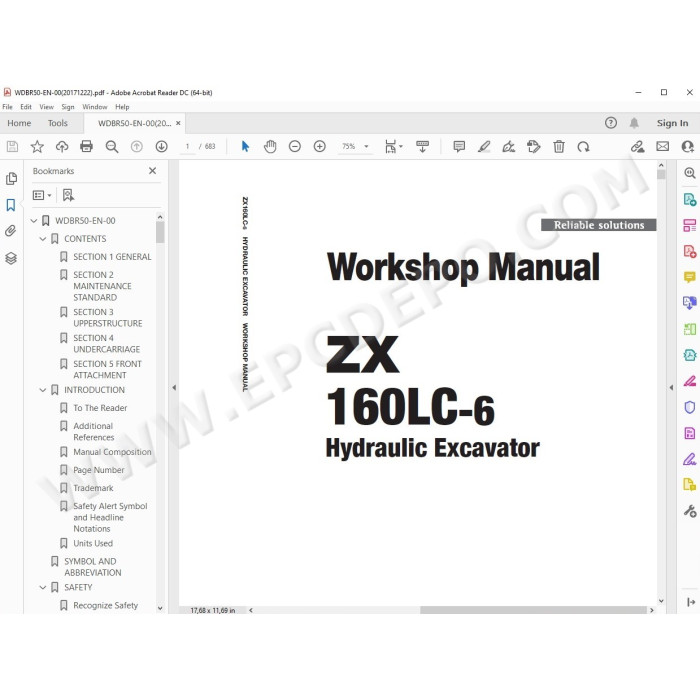Image resolution: width=700 pixels, height=700 pixels.
Task: Close the WDBR50-EN-00 document tab
Action: pos(178,123)
